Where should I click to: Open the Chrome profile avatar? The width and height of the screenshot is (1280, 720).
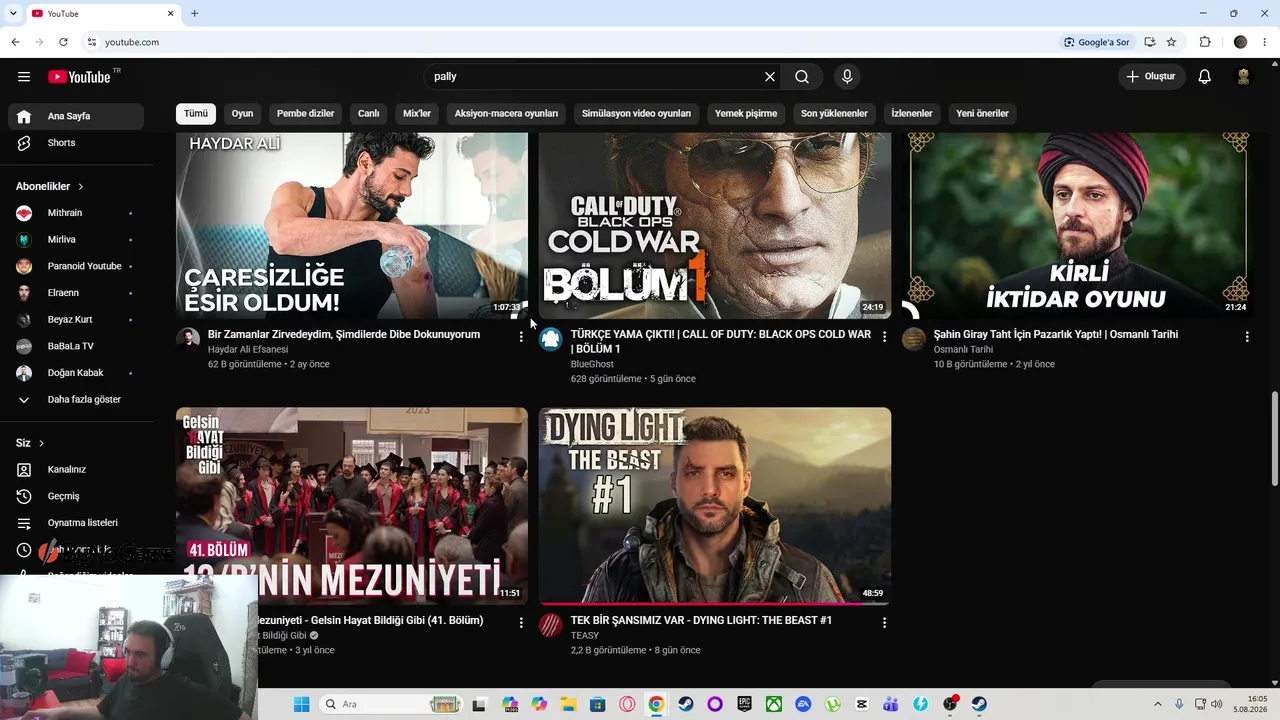(x=1241, y=42)
